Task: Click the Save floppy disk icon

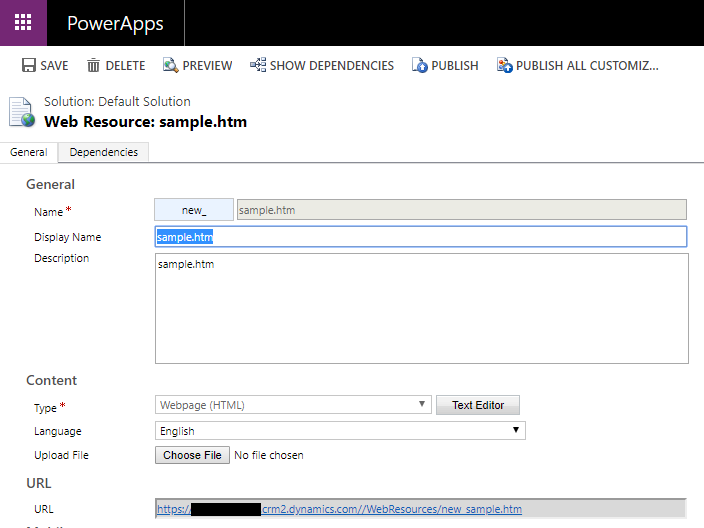Action: tap(29, 65)
